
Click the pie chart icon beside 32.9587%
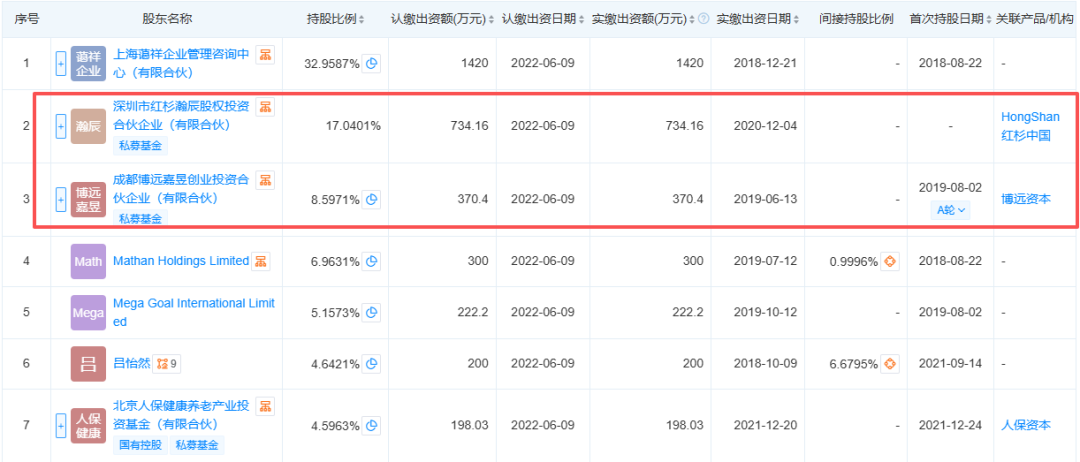(x=372, y=64)
